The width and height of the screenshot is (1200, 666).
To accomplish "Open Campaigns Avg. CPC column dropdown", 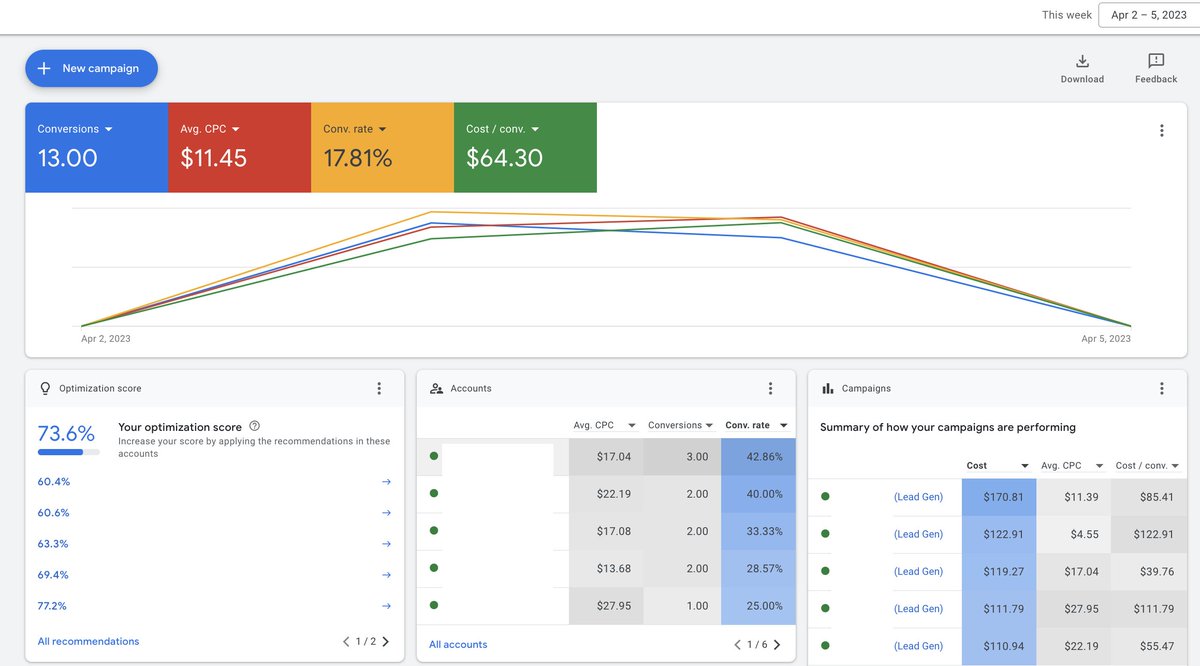I will tap(1099, 466).
